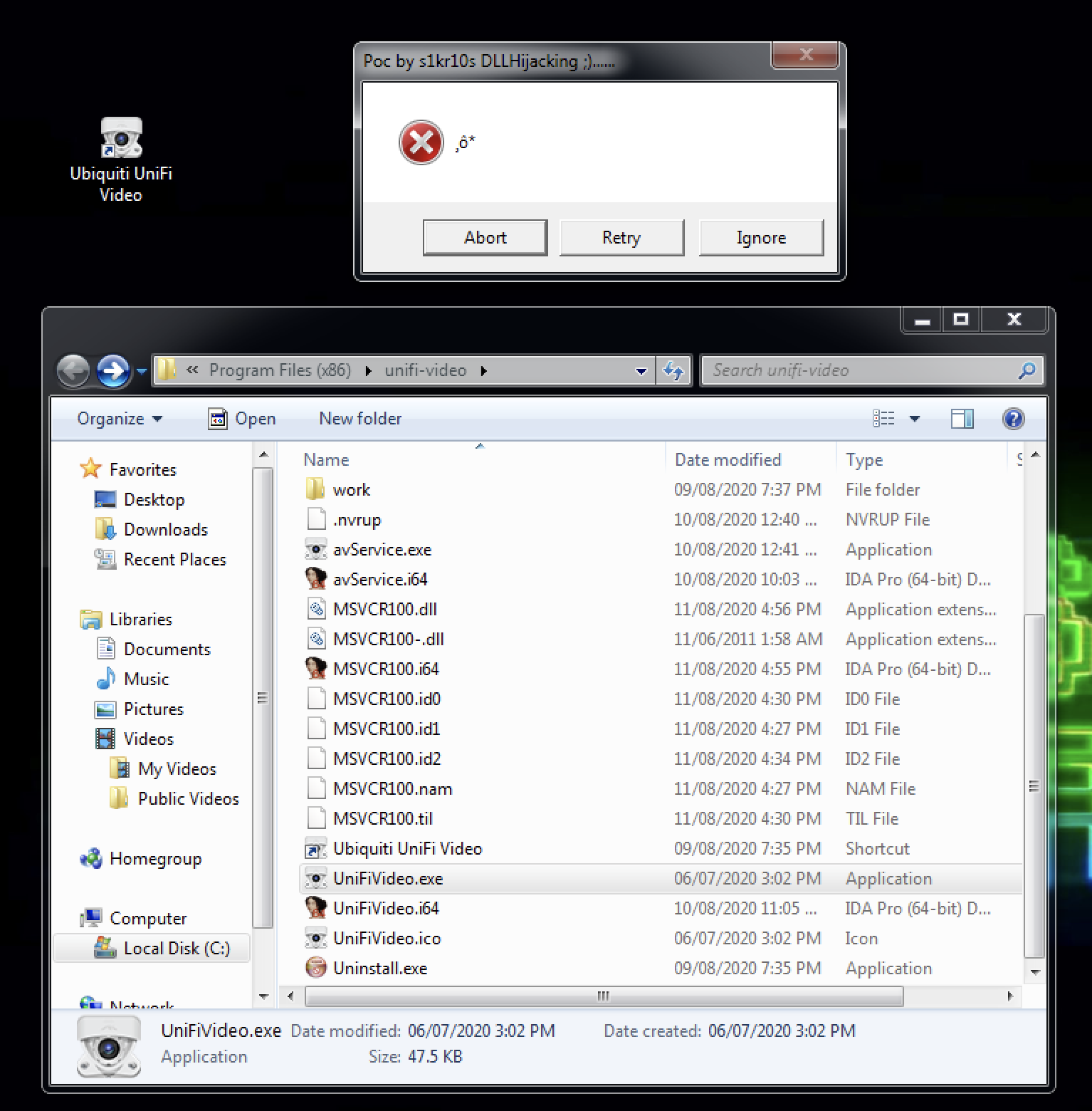
Task: Click the horizontal scrollbar in file list
Action: tap(604, 996)
